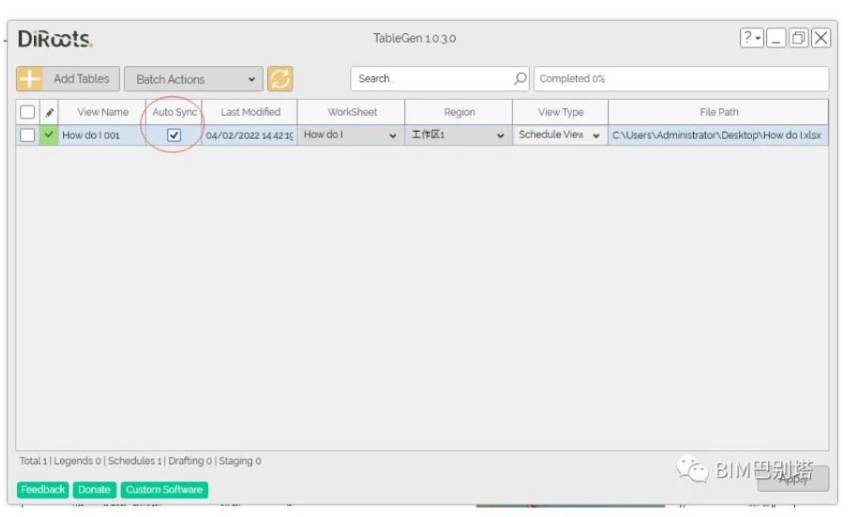The height and width of the screenshot is (517, 849).
Task: Toggle the Auto Sync checkbox for How do I 001
Action: (x=174, y=135)
